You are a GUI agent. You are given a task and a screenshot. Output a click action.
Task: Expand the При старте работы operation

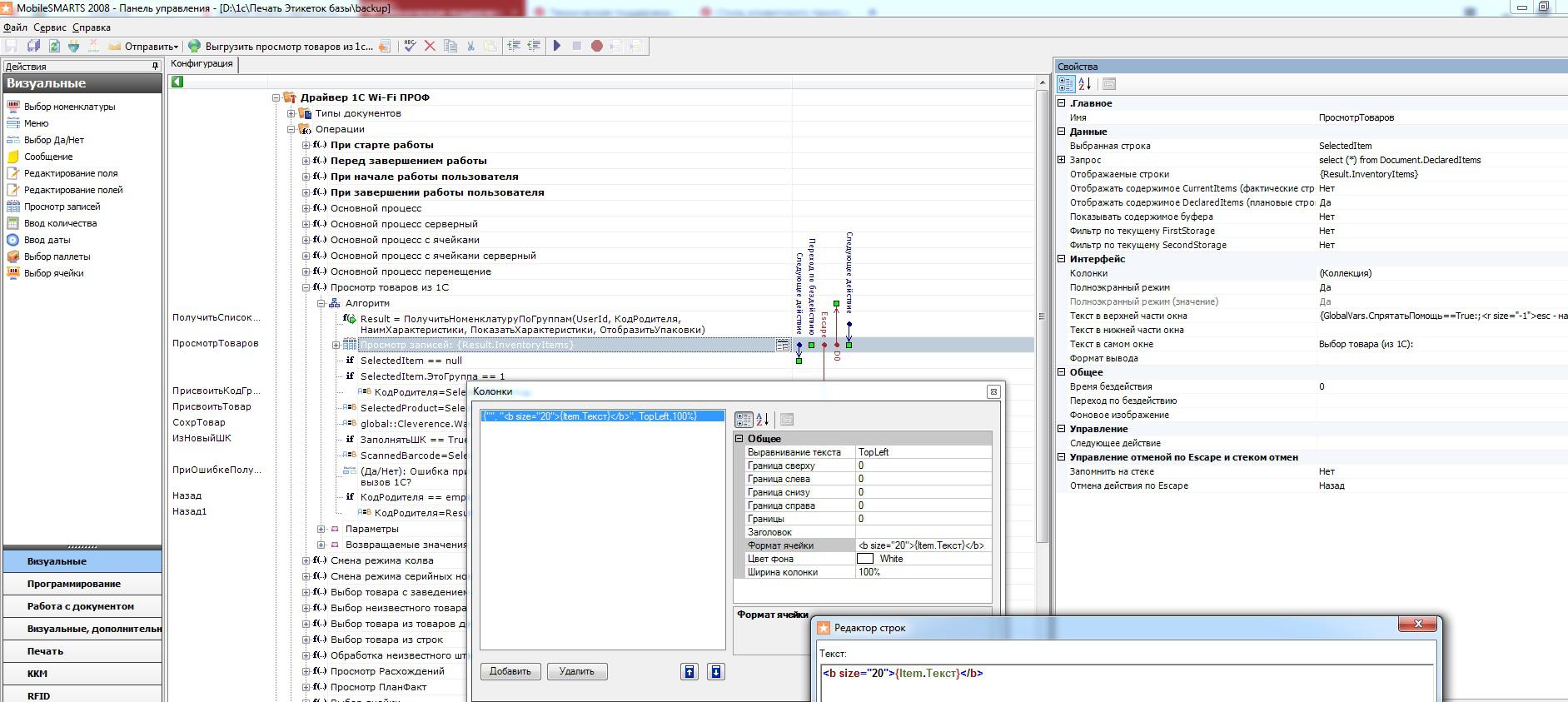[306, 145]
